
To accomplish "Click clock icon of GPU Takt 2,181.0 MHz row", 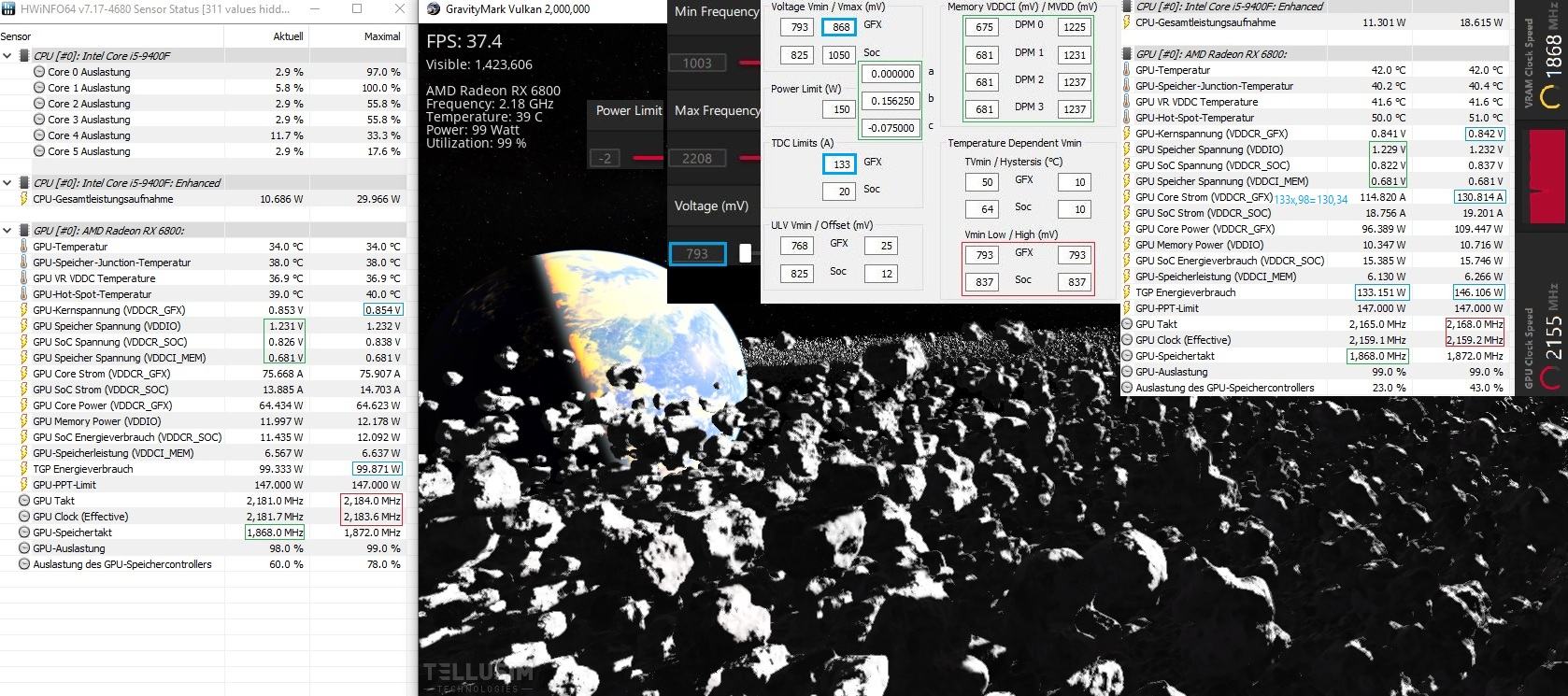I will 24,501.
